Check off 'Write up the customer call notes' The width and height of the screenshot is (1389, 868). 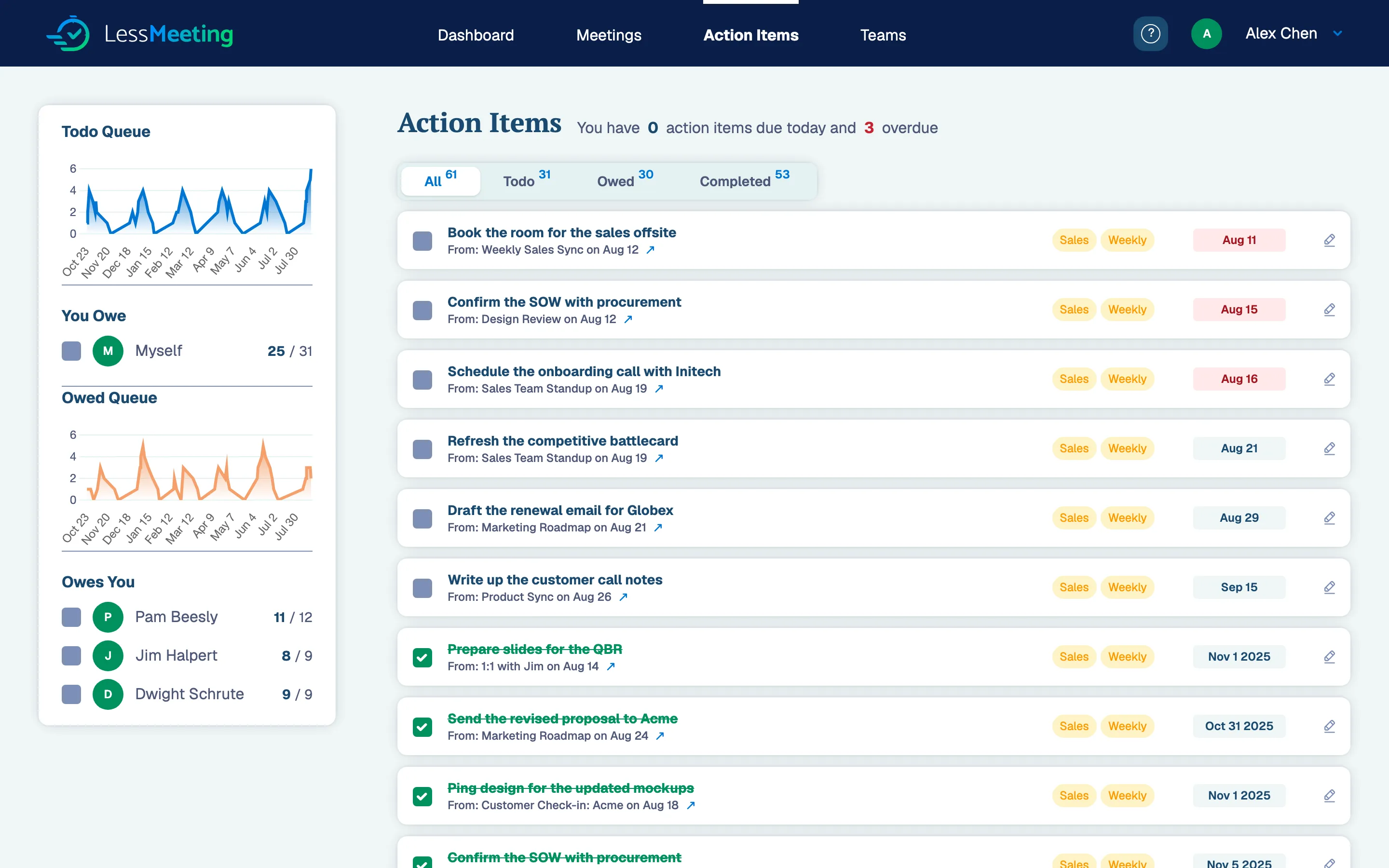tap(422, 588)
